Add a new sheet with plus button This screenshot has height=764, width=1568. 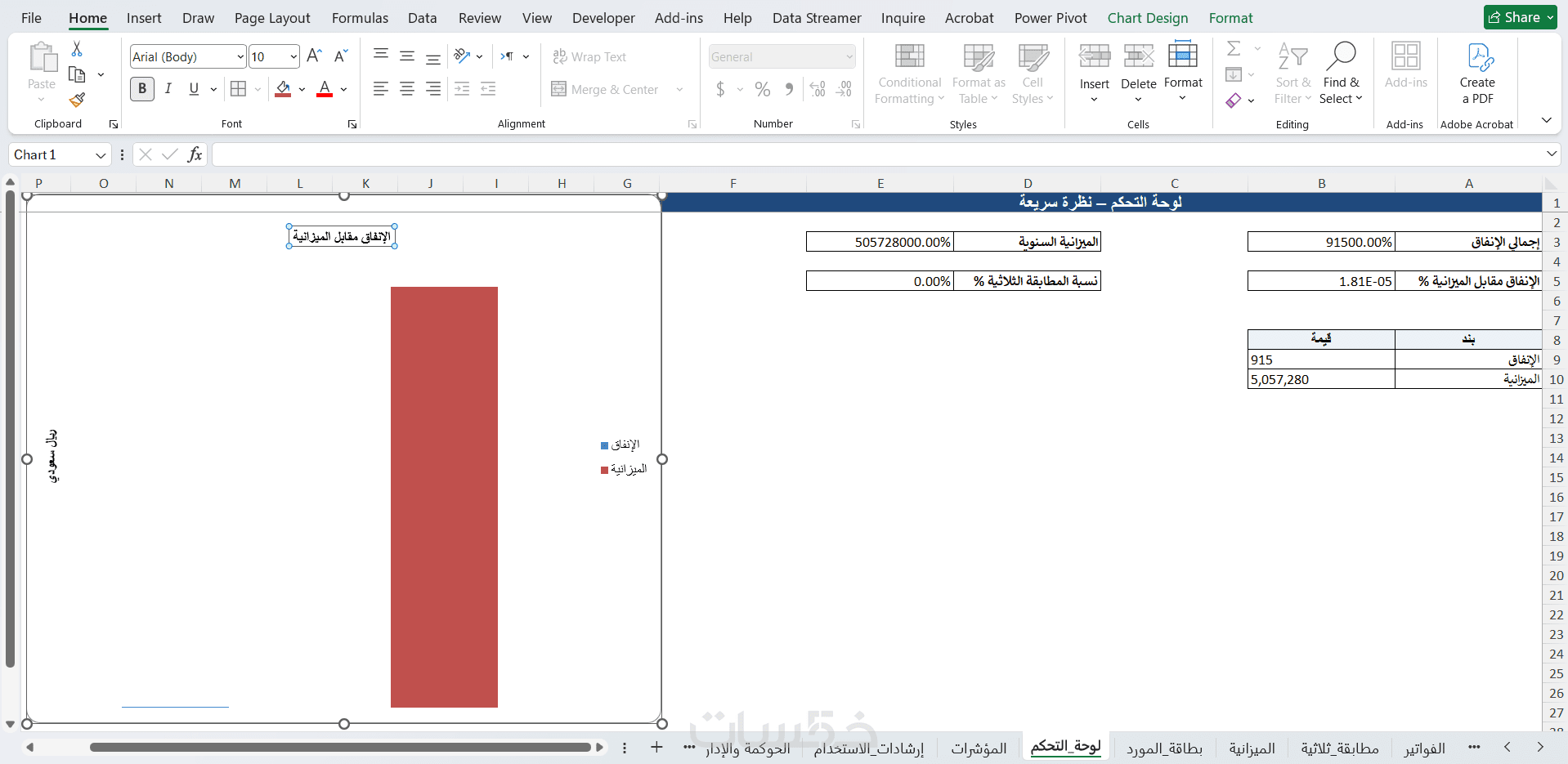656,747
